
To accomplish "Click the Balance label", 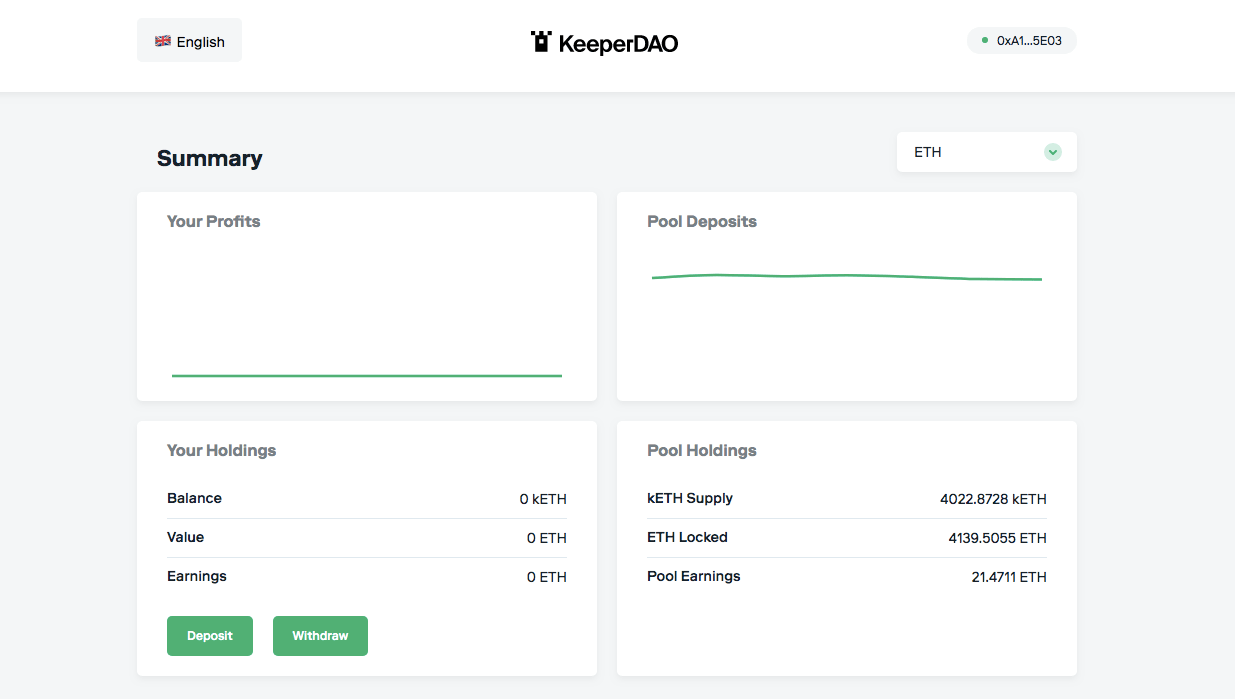I will [194, 498].
